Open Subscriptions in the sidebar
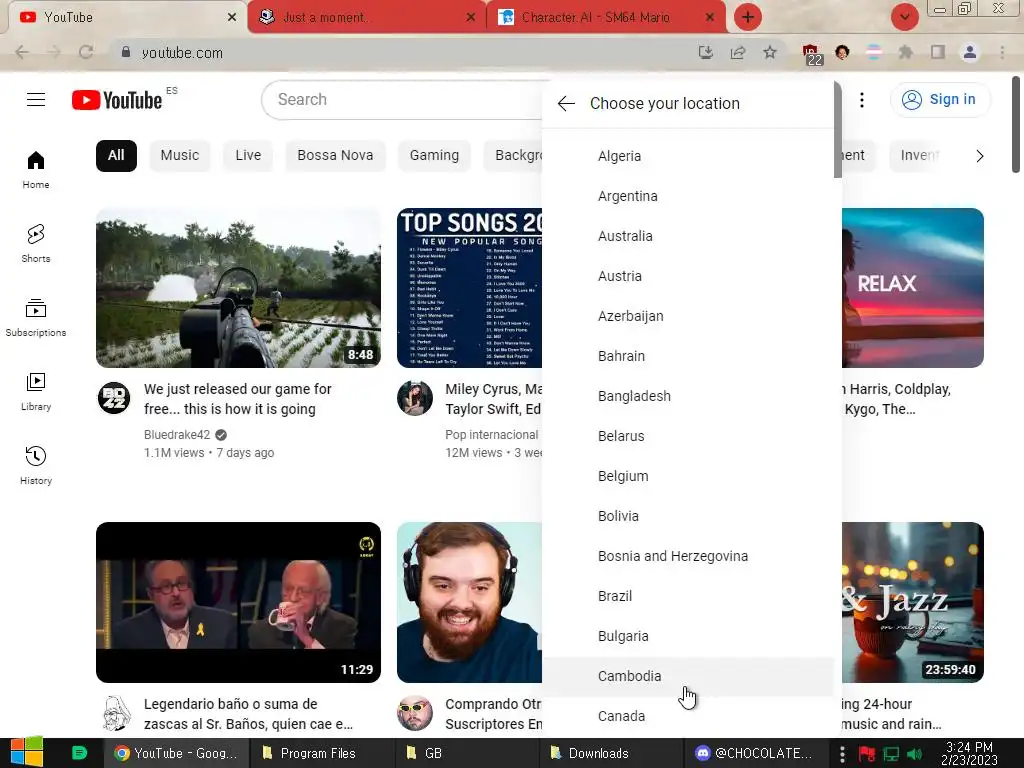Screen dimensions: 1024x768 point(36,317)
